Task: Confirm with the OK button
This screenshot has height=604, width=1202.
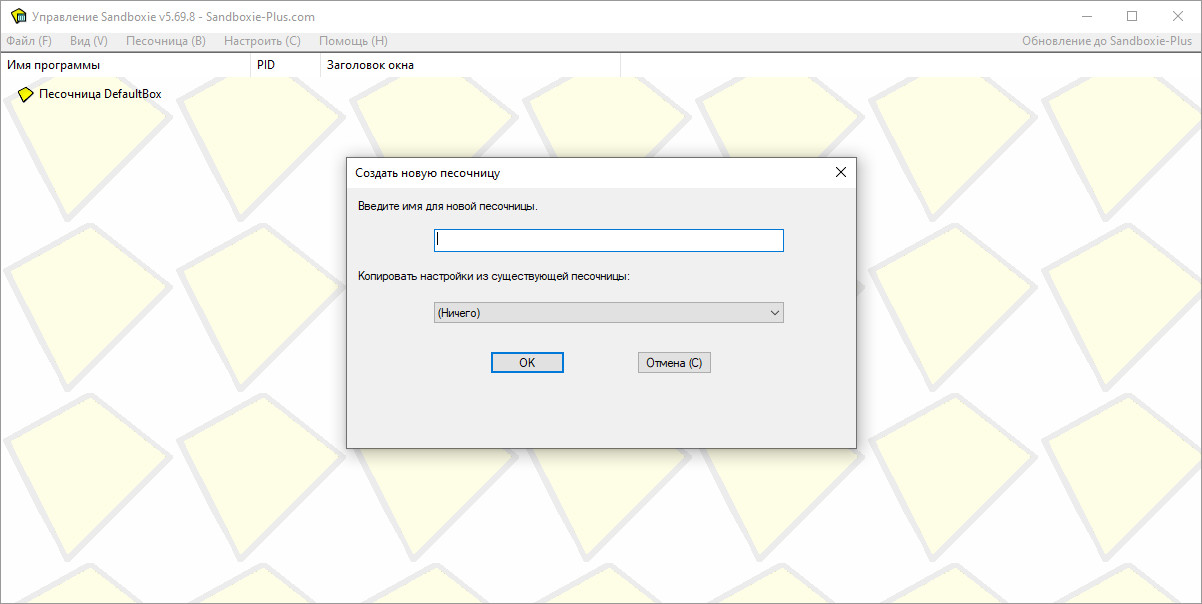Action: (x=527, y=363)
